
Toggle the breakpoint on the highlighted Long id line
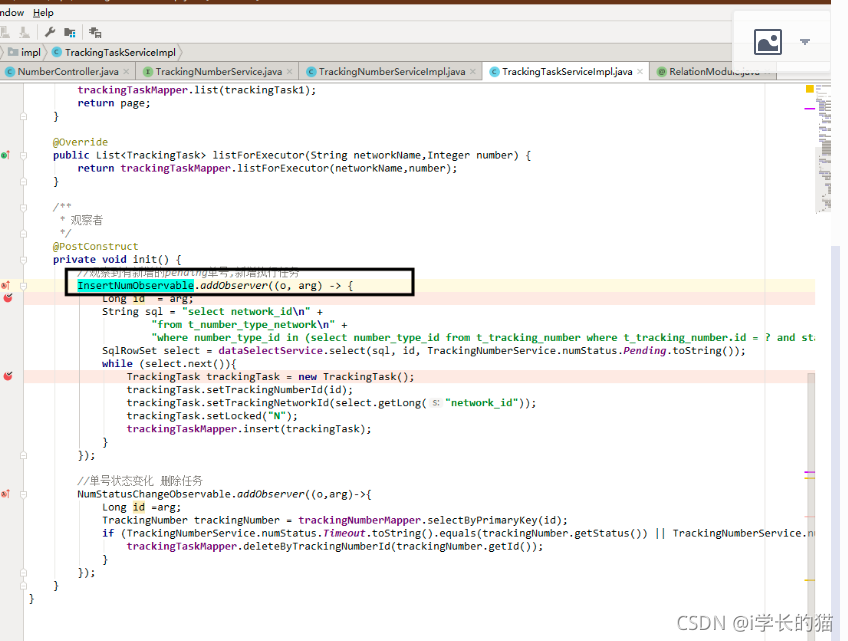pyautogui.click(x=7, y=298)
